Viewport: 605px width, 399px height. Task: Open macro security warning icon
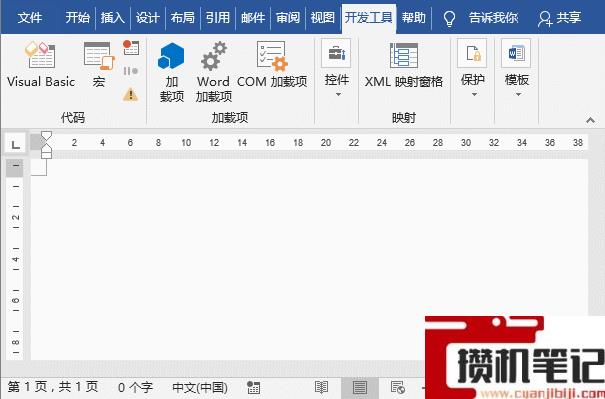(x=130, y=94)
